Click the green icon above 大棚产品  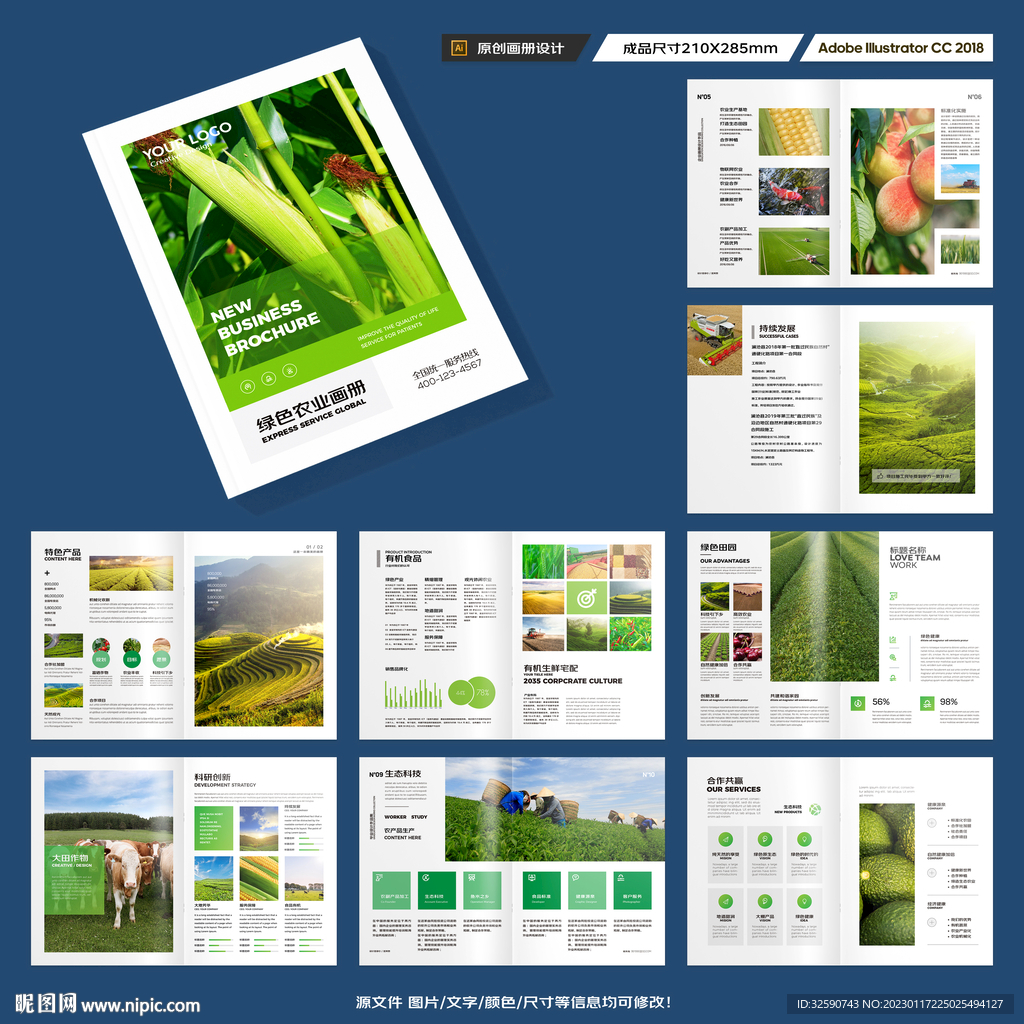pyautogui.click(x=765, y=902)
